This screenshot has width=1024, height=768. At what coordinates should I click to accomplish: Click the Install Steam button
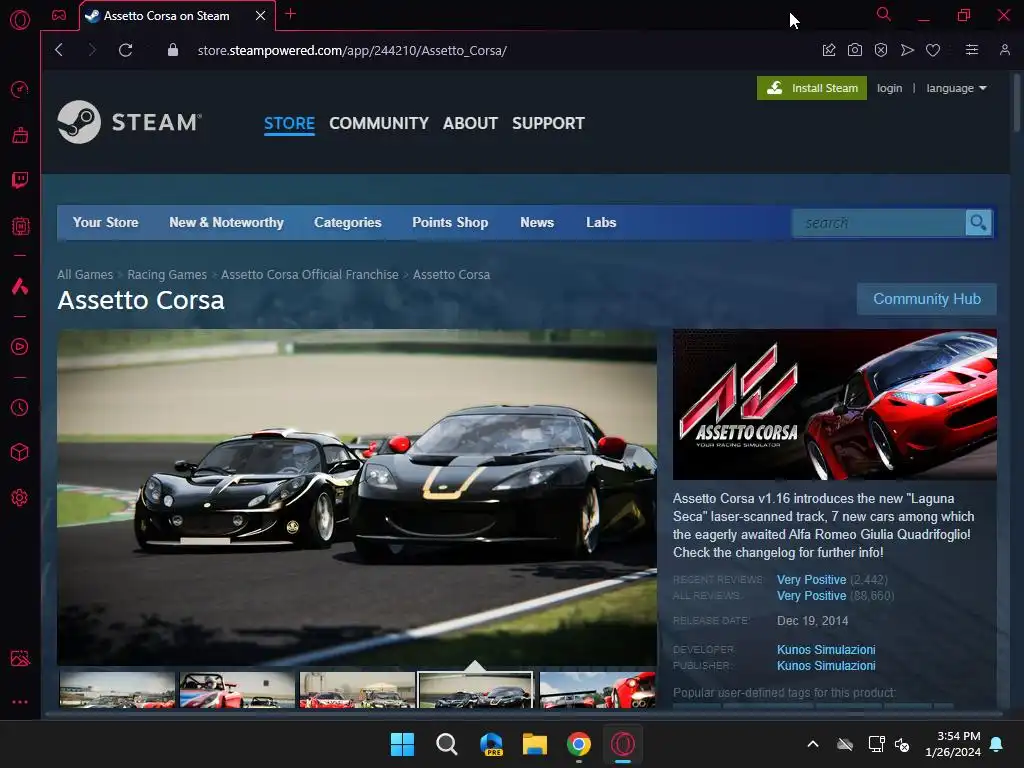pos(812,88)
